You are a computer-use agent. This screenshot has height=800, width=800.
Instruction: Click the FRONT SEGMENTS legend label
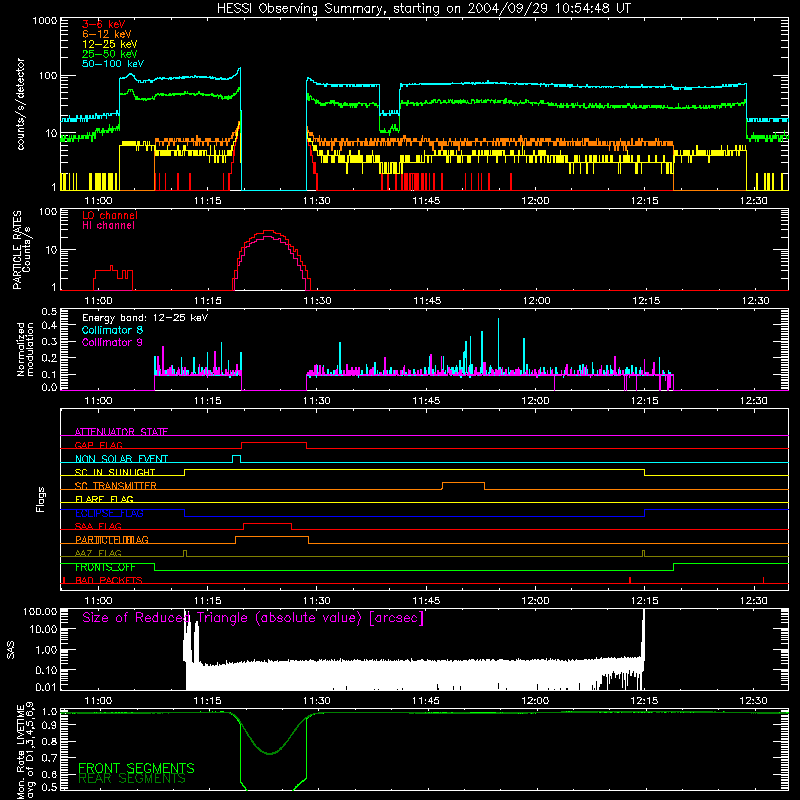tap(136, 768)
